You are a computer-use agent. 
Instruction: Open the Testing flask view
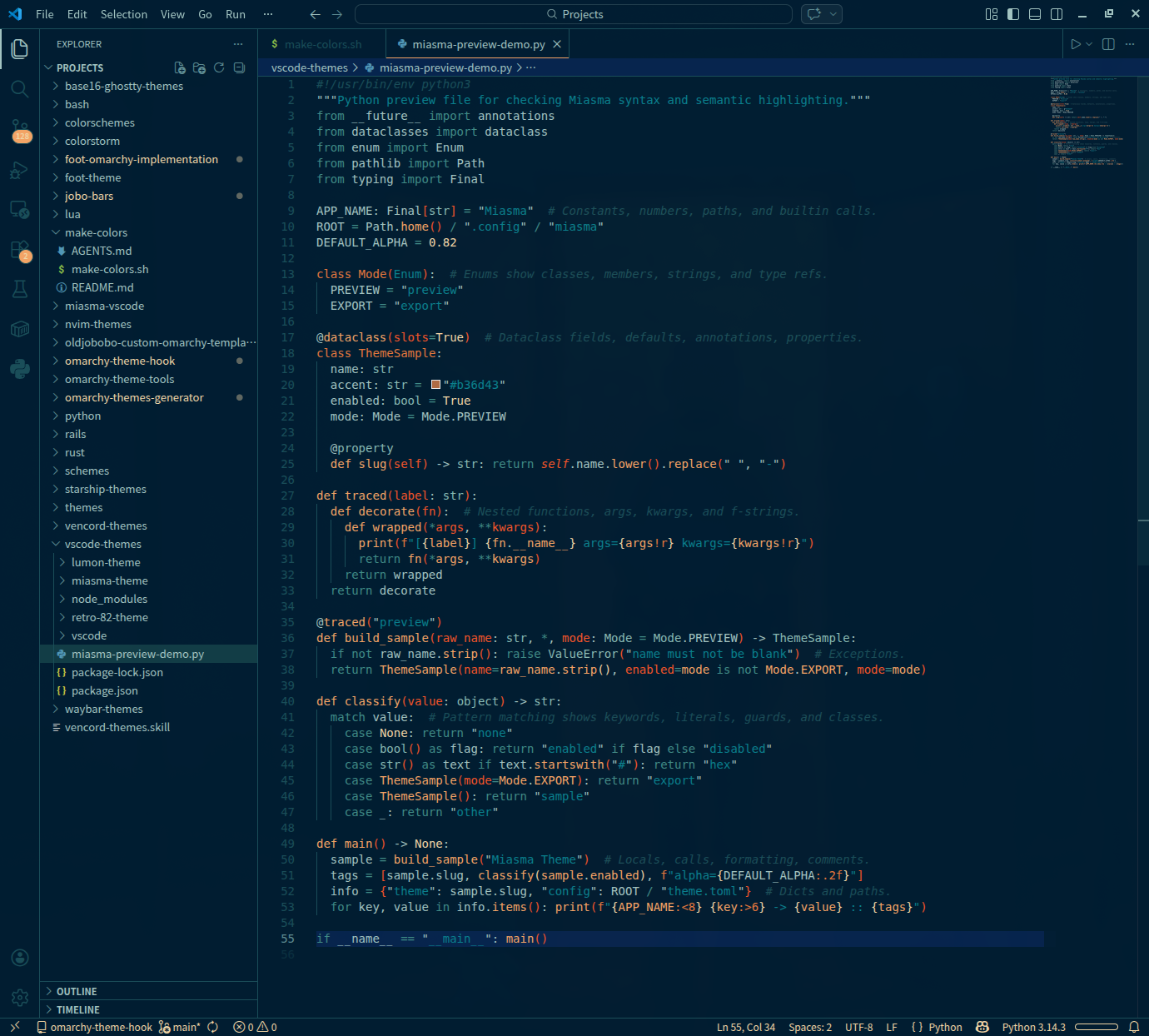[x=20, y=289]
